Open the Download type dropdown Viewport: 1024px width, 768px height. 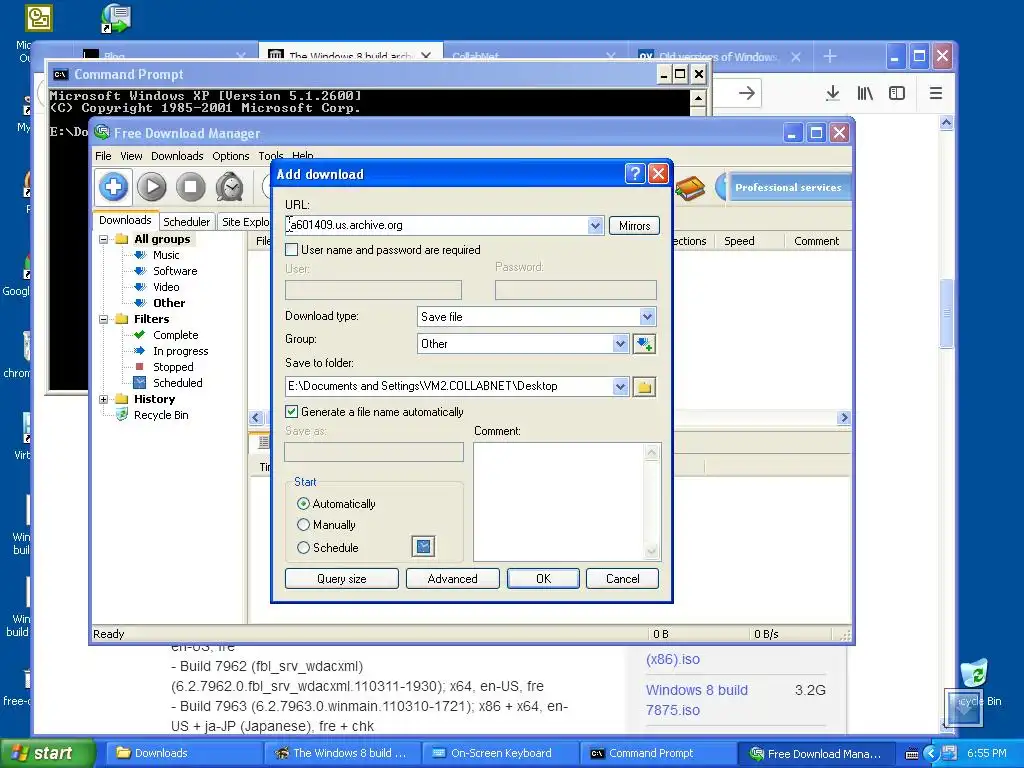(x=647, y=317)
